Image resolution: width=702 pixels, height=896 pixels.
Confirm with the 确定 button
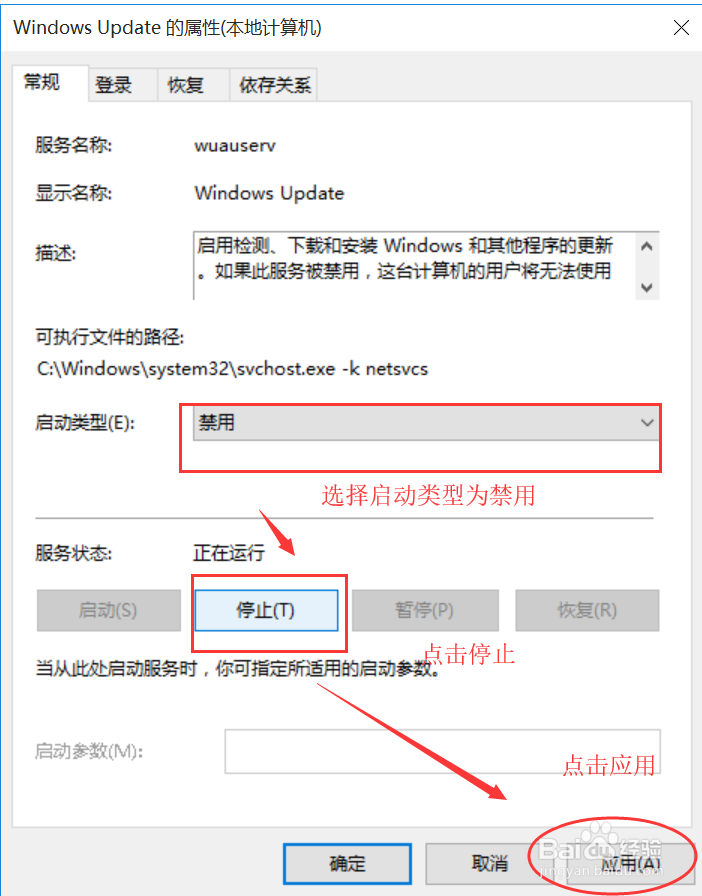coord(348,863)
